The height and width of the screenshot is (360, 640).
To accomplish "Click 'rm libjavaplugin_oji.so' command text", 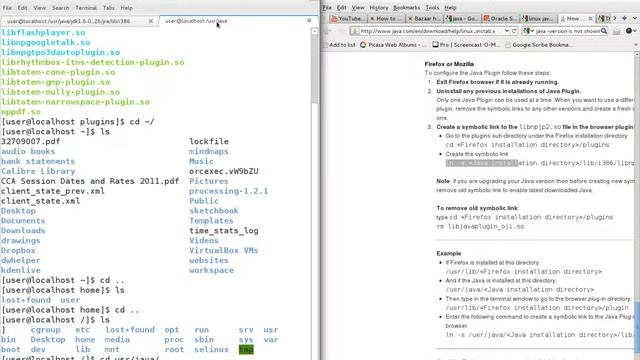I will click(480, 226).
